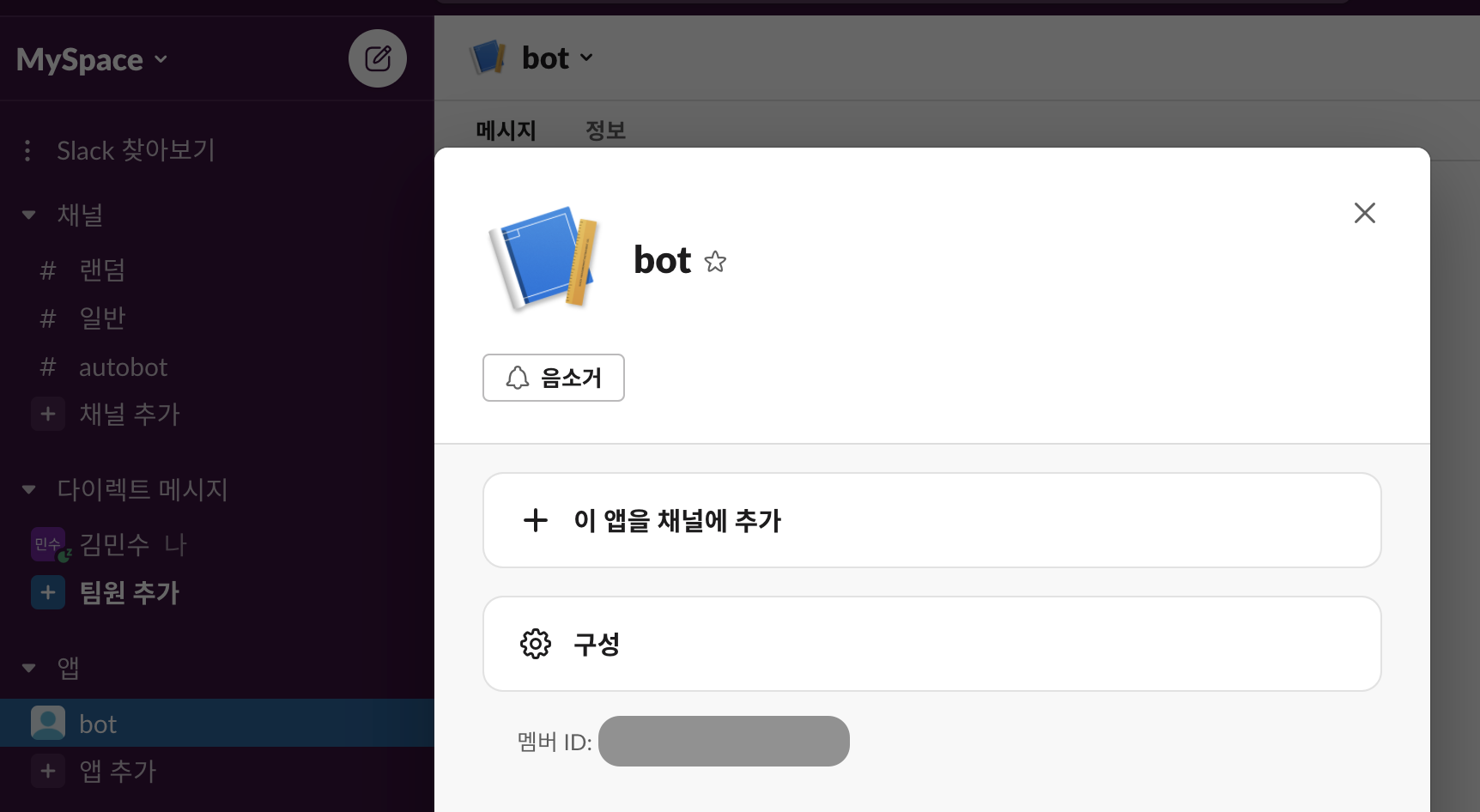Open the 일반 channel
1480x812 pixels.
click(102, 318)
